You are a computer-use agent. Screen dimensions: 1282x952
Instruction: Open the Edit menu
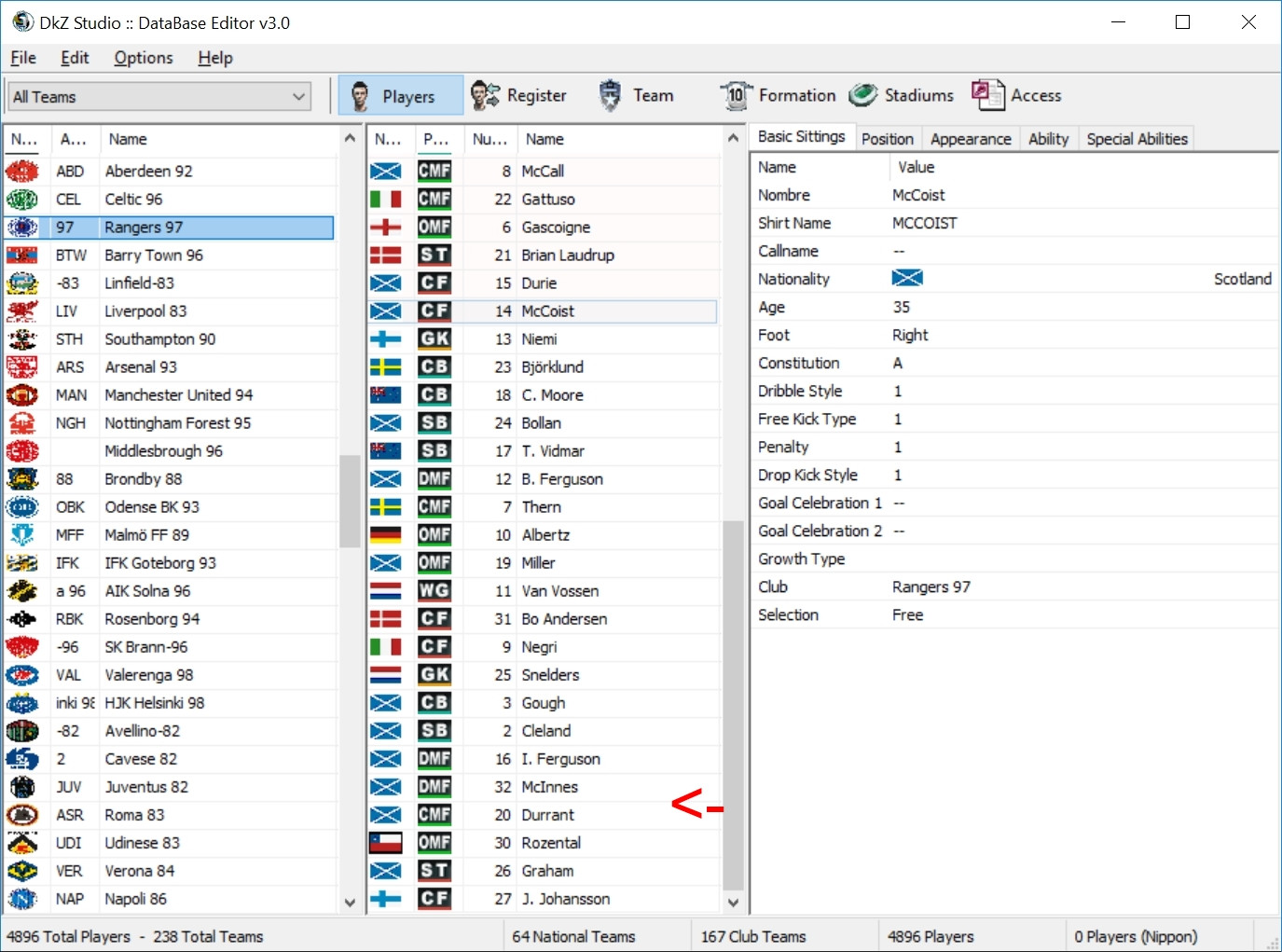[x=75, y=58]
